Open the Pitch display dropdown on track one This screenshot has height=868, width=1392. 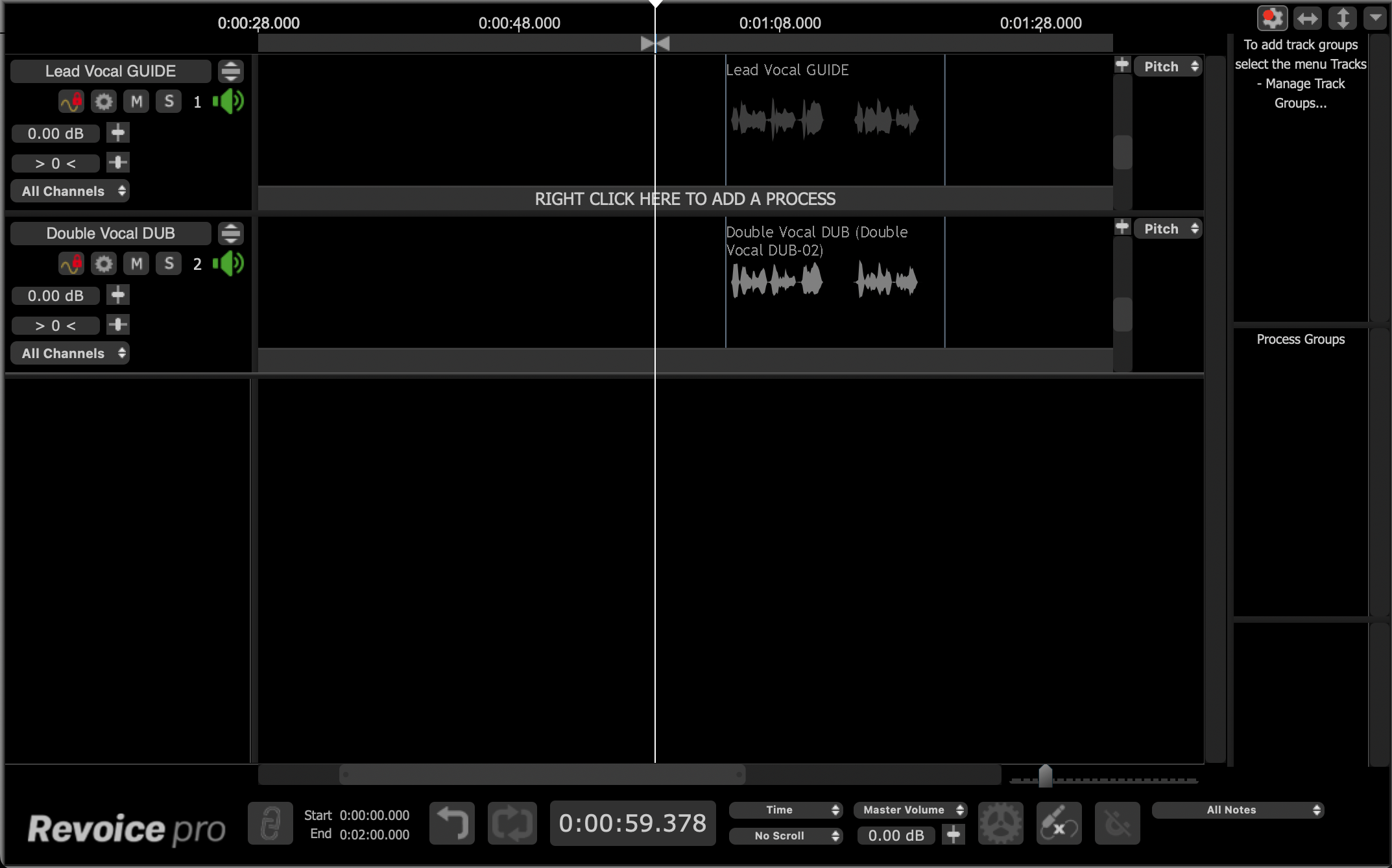coord(1168,66)
